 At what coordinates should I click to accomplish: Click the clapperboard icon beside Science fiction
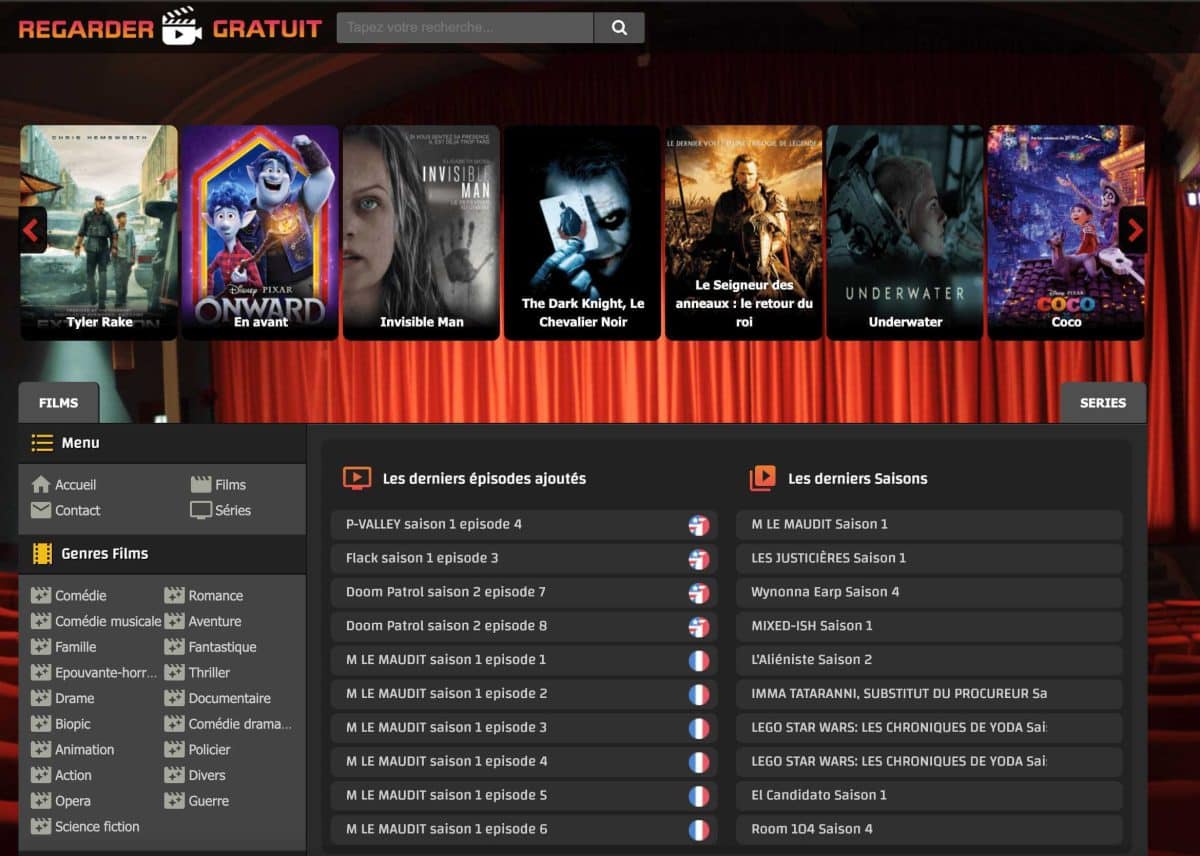(41, 826)
